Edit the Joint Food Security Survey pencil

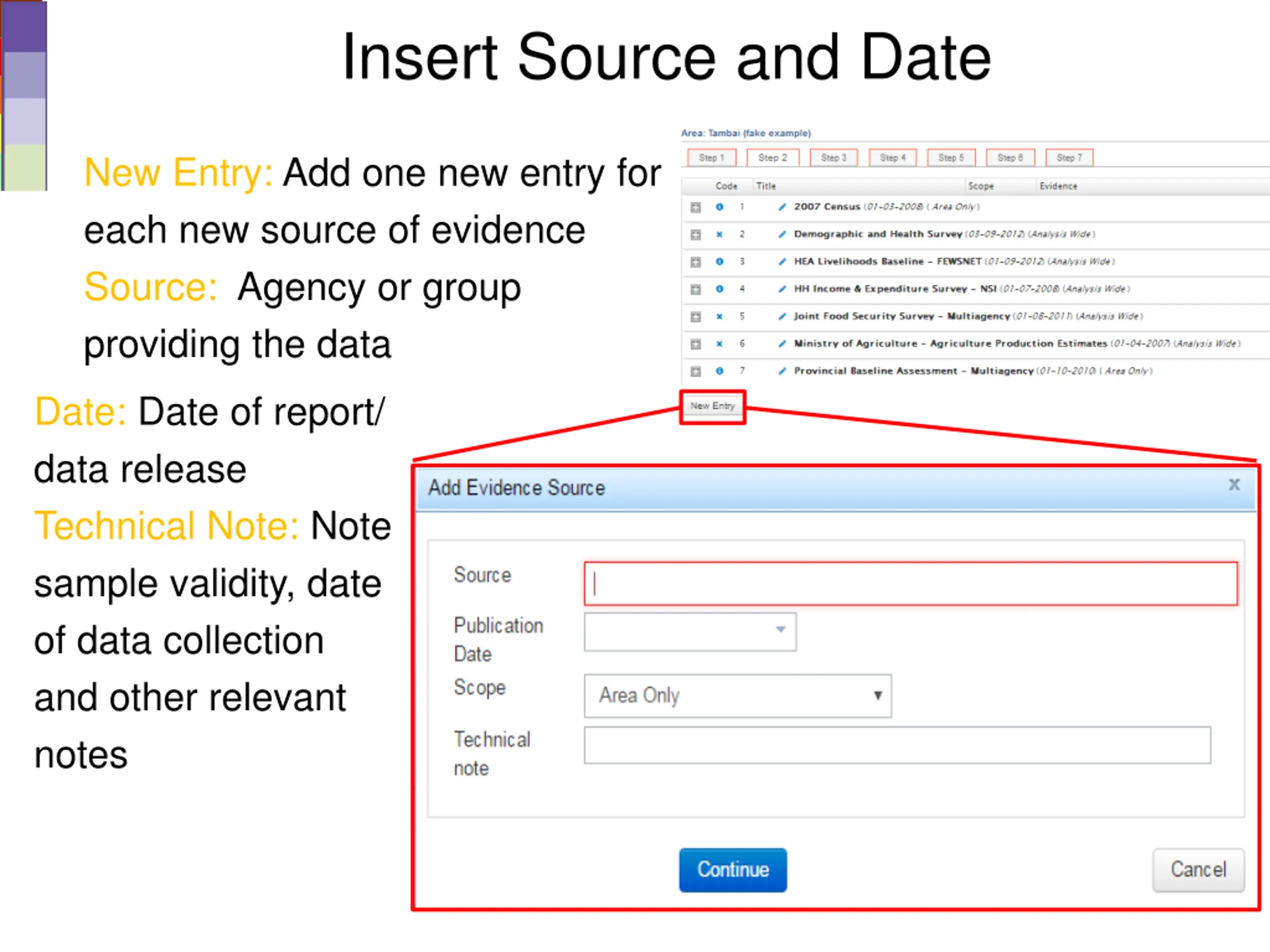(782, 316)
